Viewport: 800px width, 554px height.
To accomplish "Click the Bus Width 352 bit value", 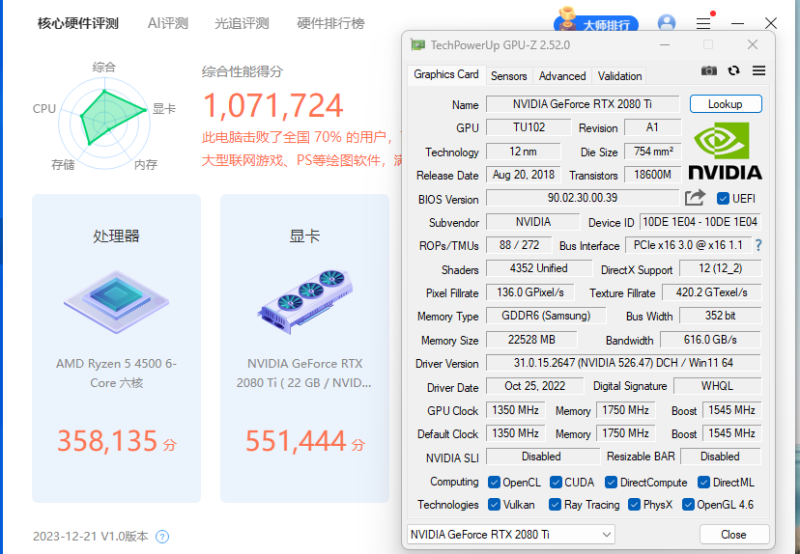I will click(720, 316).
